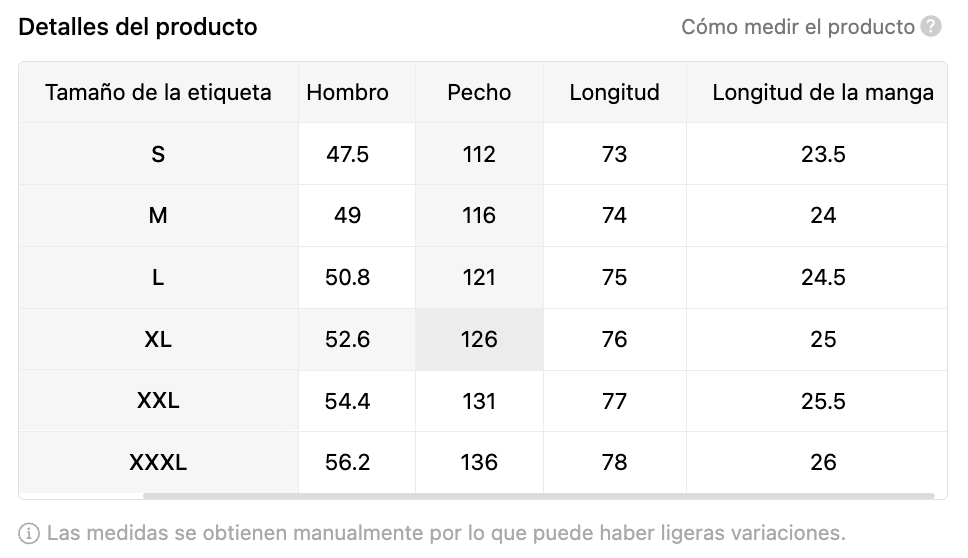Image resolution: width=968 pixels, height=558 pixels.
Task: Open 'Cómo medir el producto' link
Action: [797, 27]
